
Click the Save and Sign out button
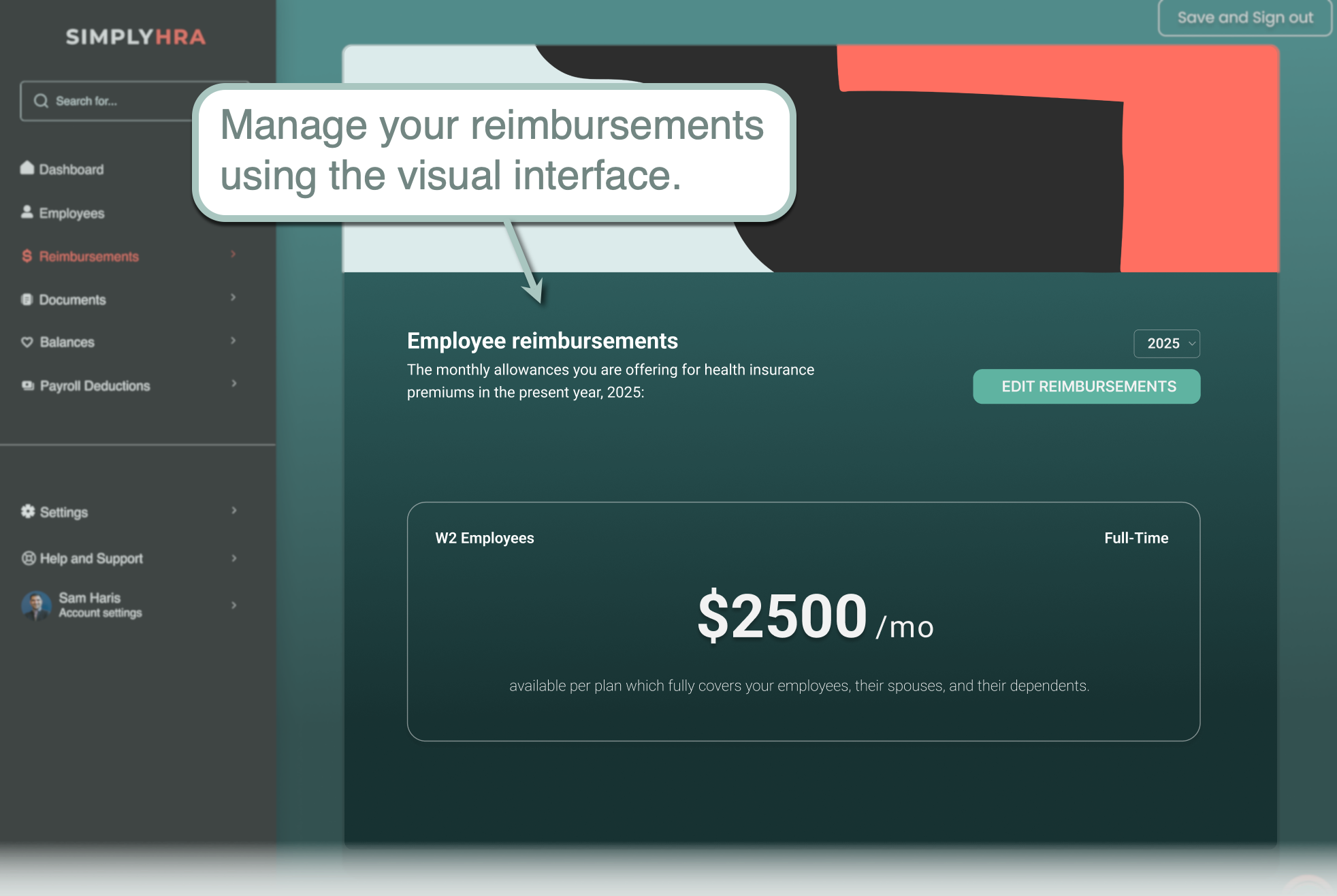1244,18
